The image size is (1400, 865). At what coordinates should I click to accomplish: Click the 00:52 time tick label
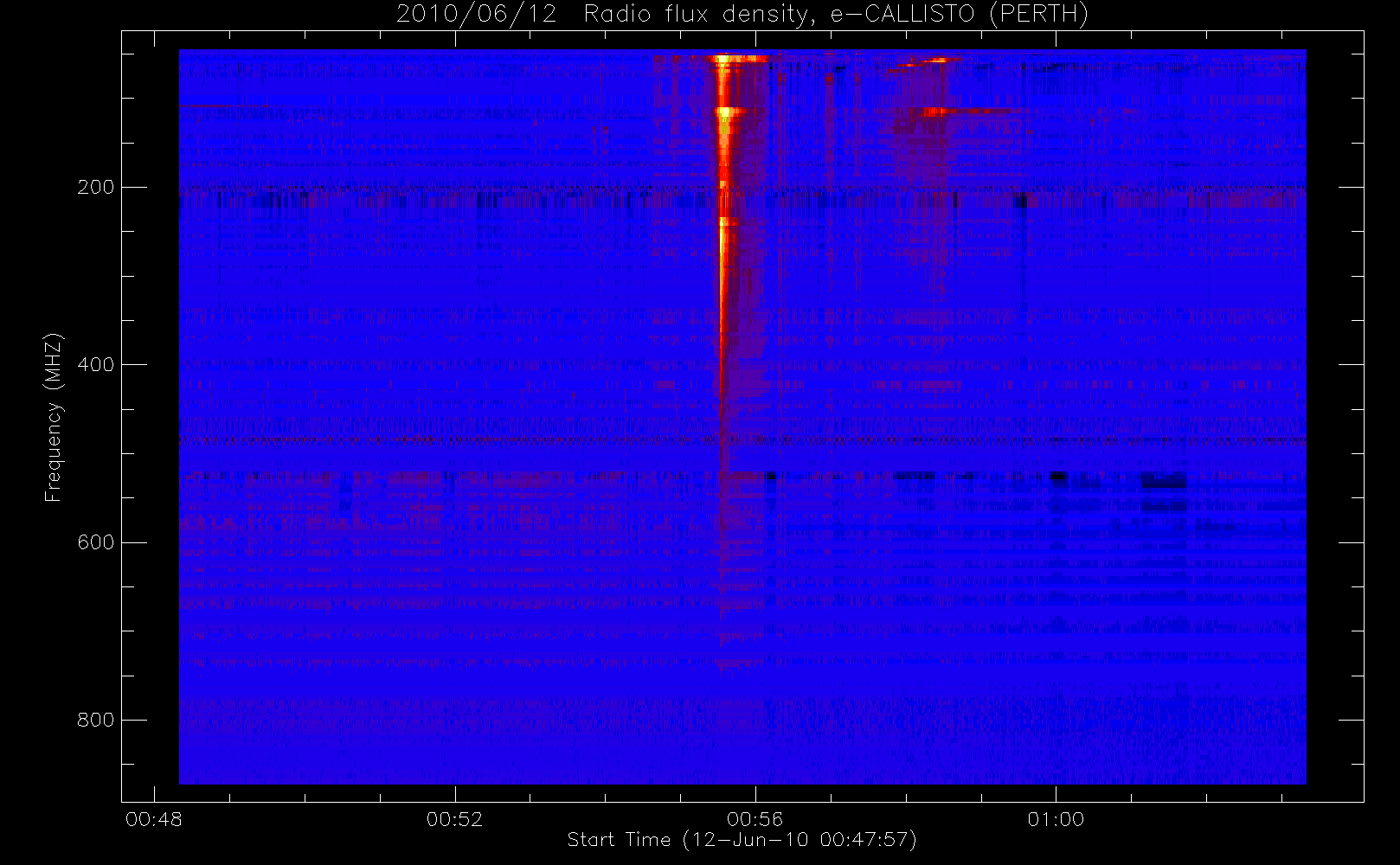(x=454, y=819)
